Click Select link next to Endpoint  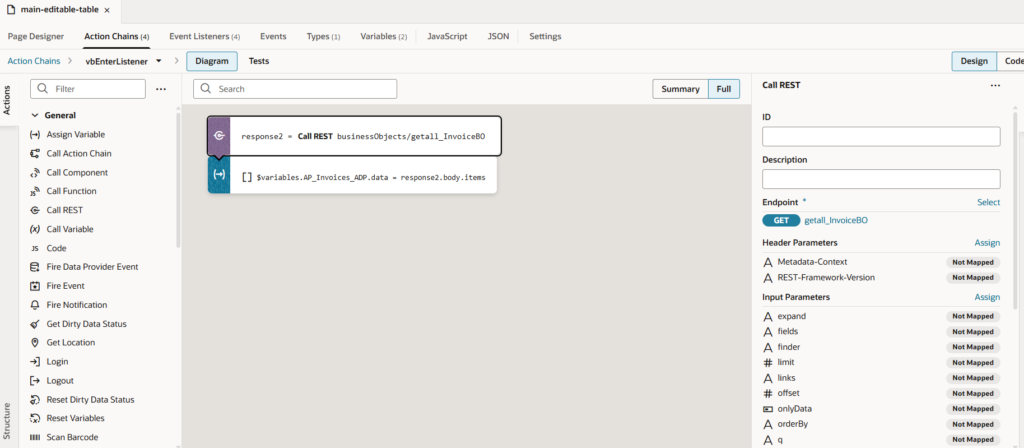point(988,202)
